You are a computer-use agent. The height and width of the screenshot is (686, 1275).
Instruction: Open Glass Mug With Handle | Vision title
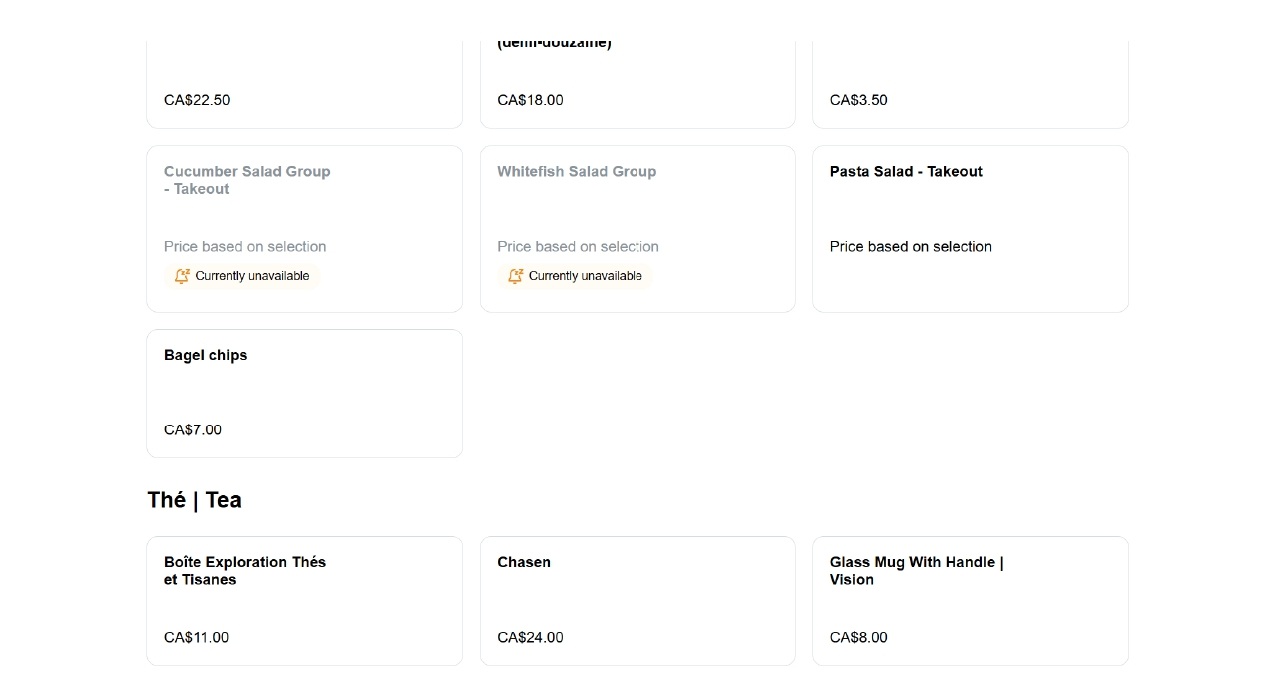[x=916, y=571]
